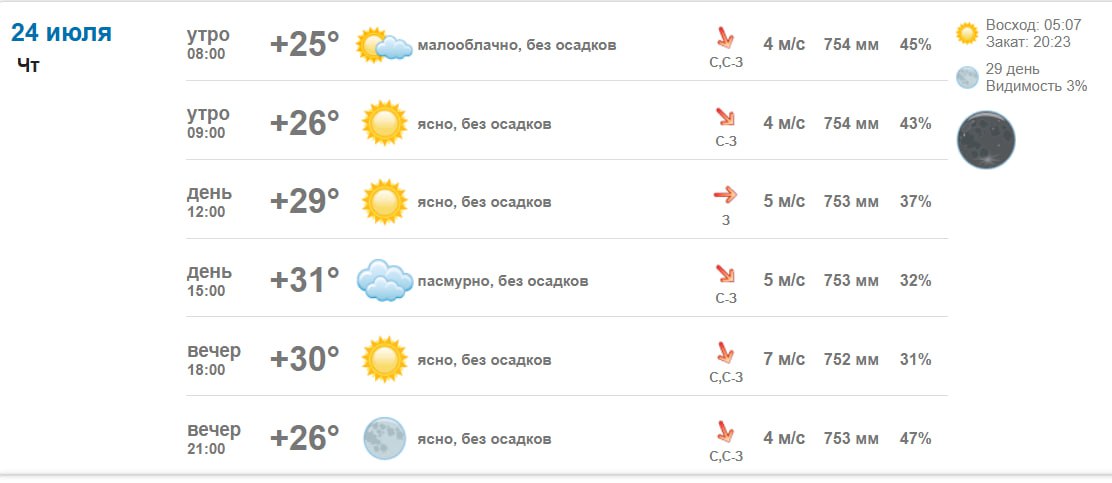Image resolution: width=1112 pixels, height=483 pixels.
Task: Click the large dark moon phase image
Action: 986,140
